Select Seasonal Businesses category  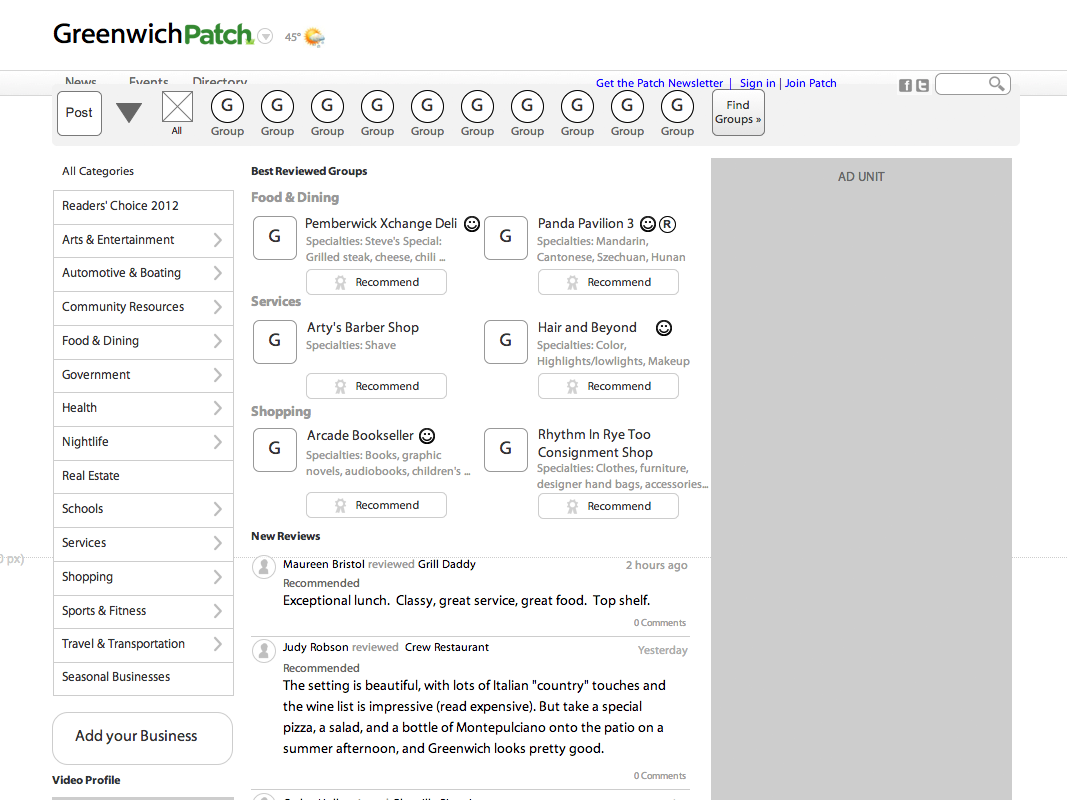pyautogui.click(x=143, y=678)
